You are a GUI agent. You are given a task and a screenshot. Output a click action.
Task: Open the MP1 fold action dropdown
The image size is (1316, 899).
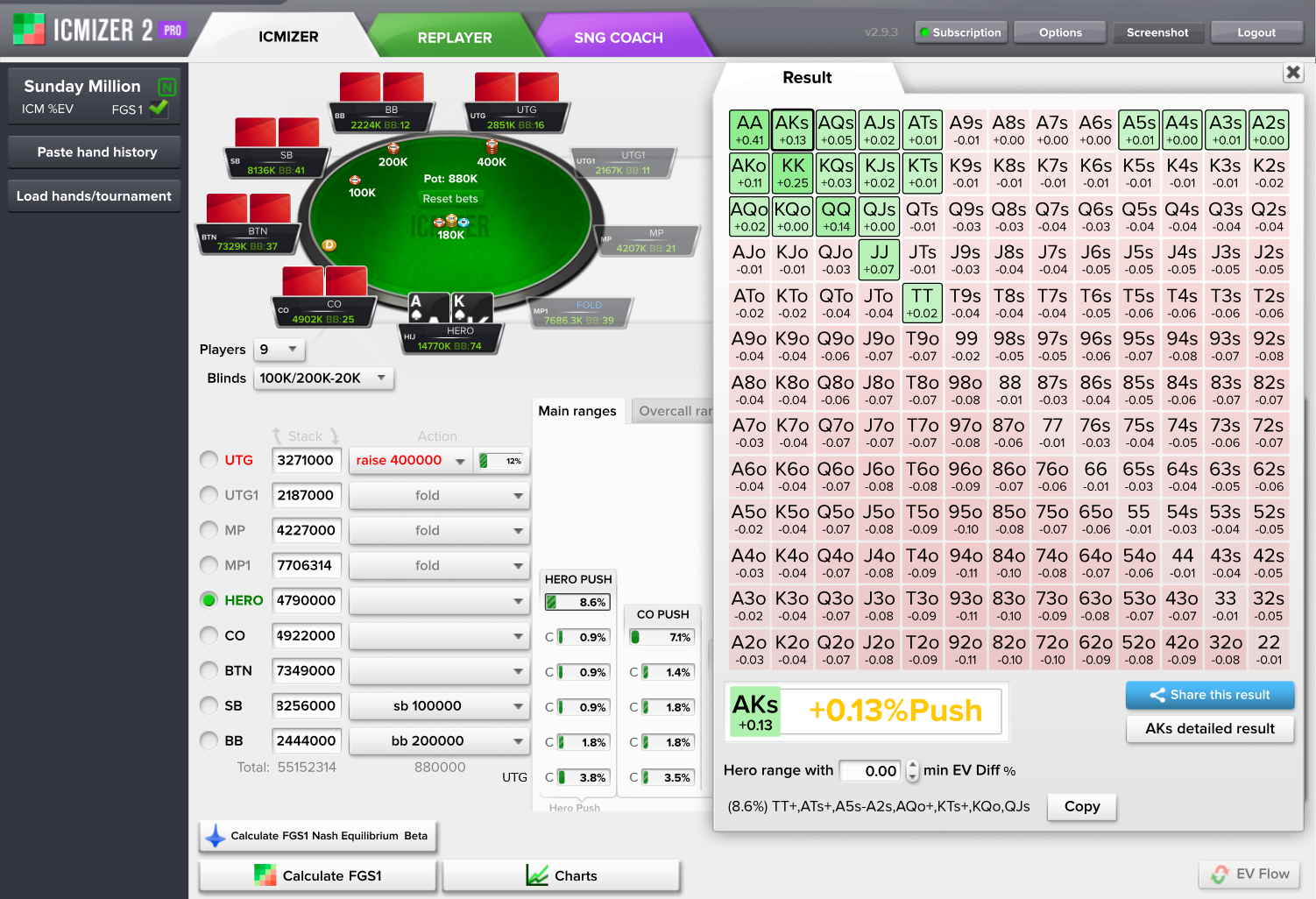coord(440,565)
